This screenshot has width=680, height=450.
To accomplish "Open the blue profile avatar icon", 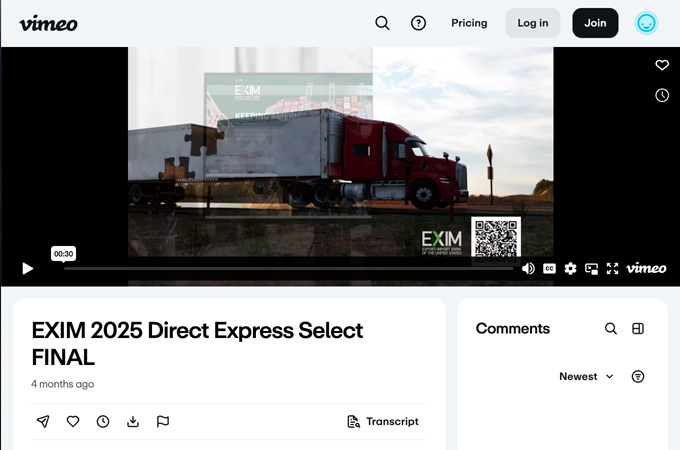I will tap(646, 23).
